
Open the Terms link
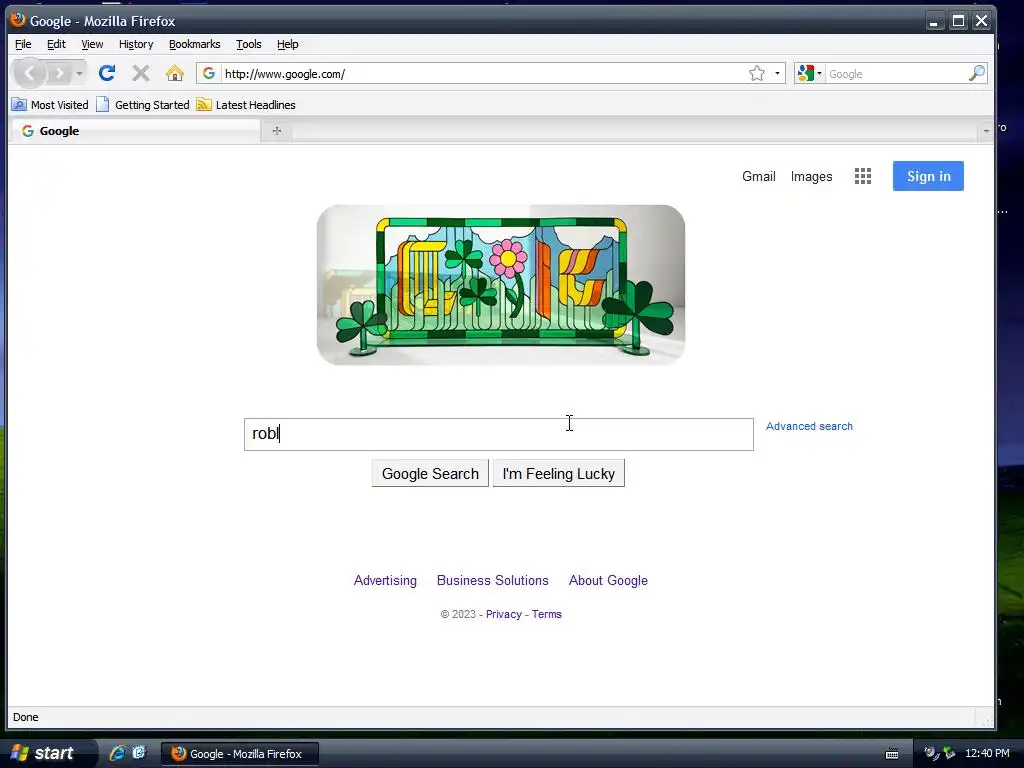pyautogui.click(x=547, y=614)
